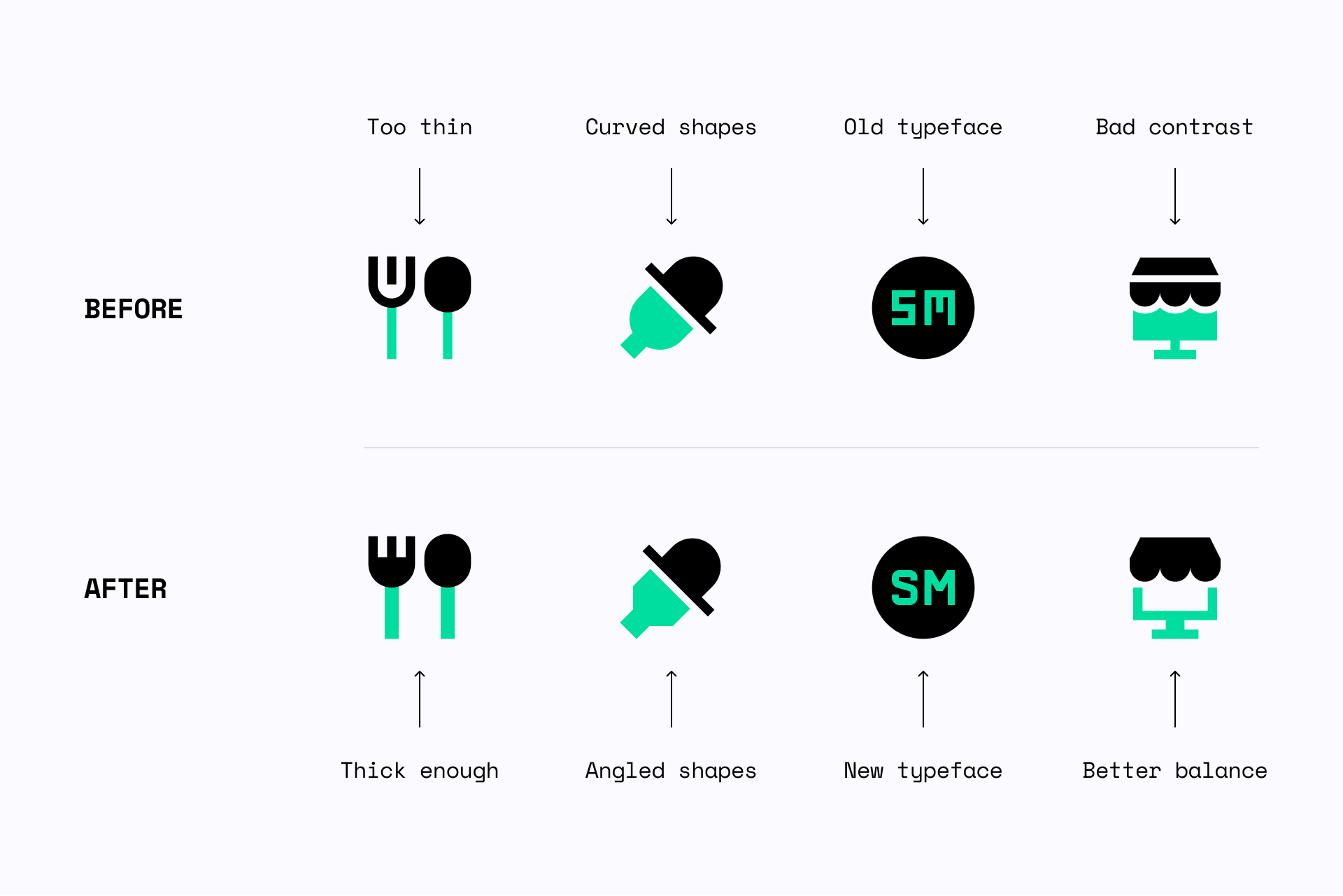Click the Curved shapes caption

(x=671, y=127)
